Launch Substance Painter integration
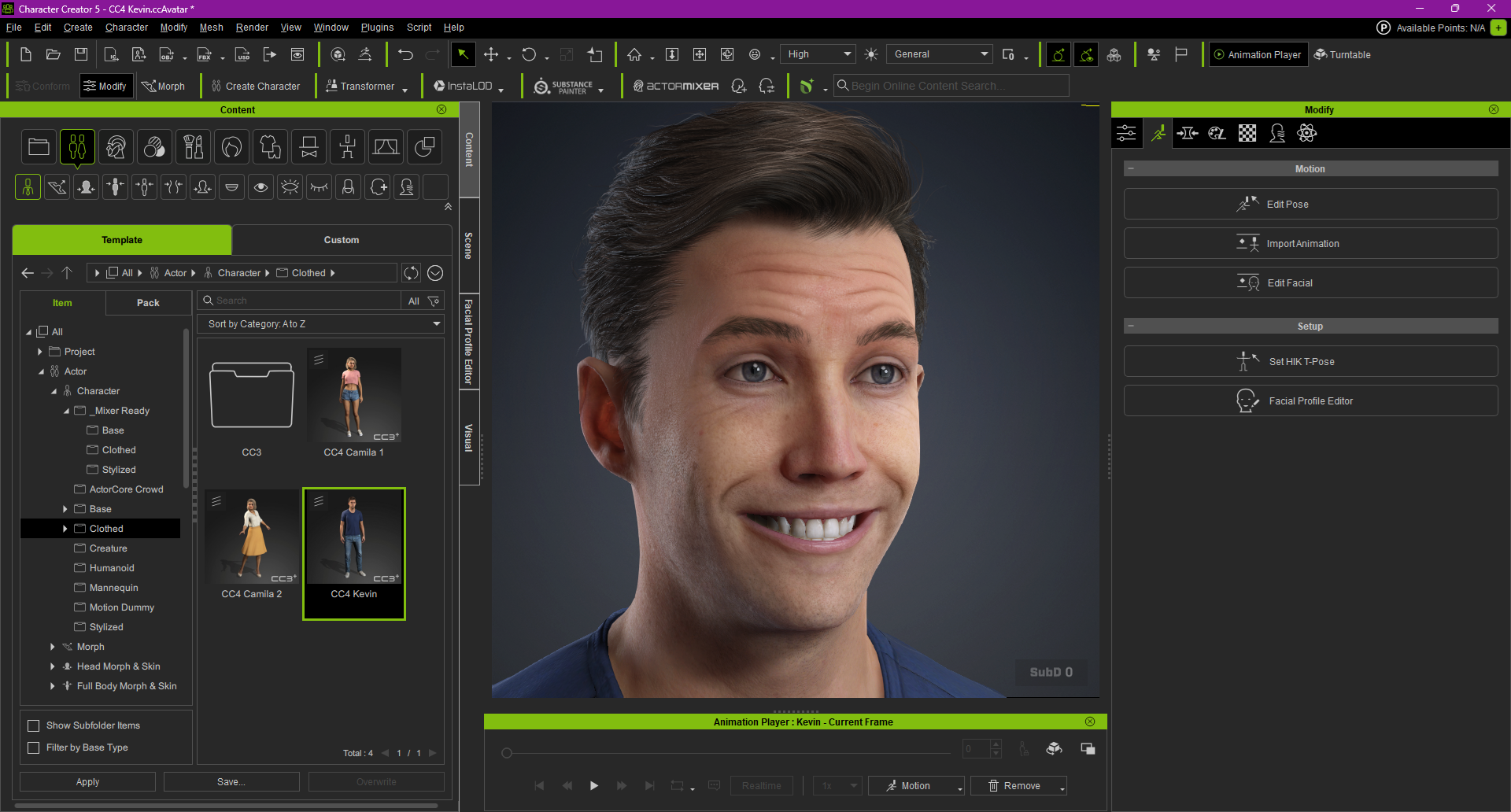 click(x=565, y=86)
